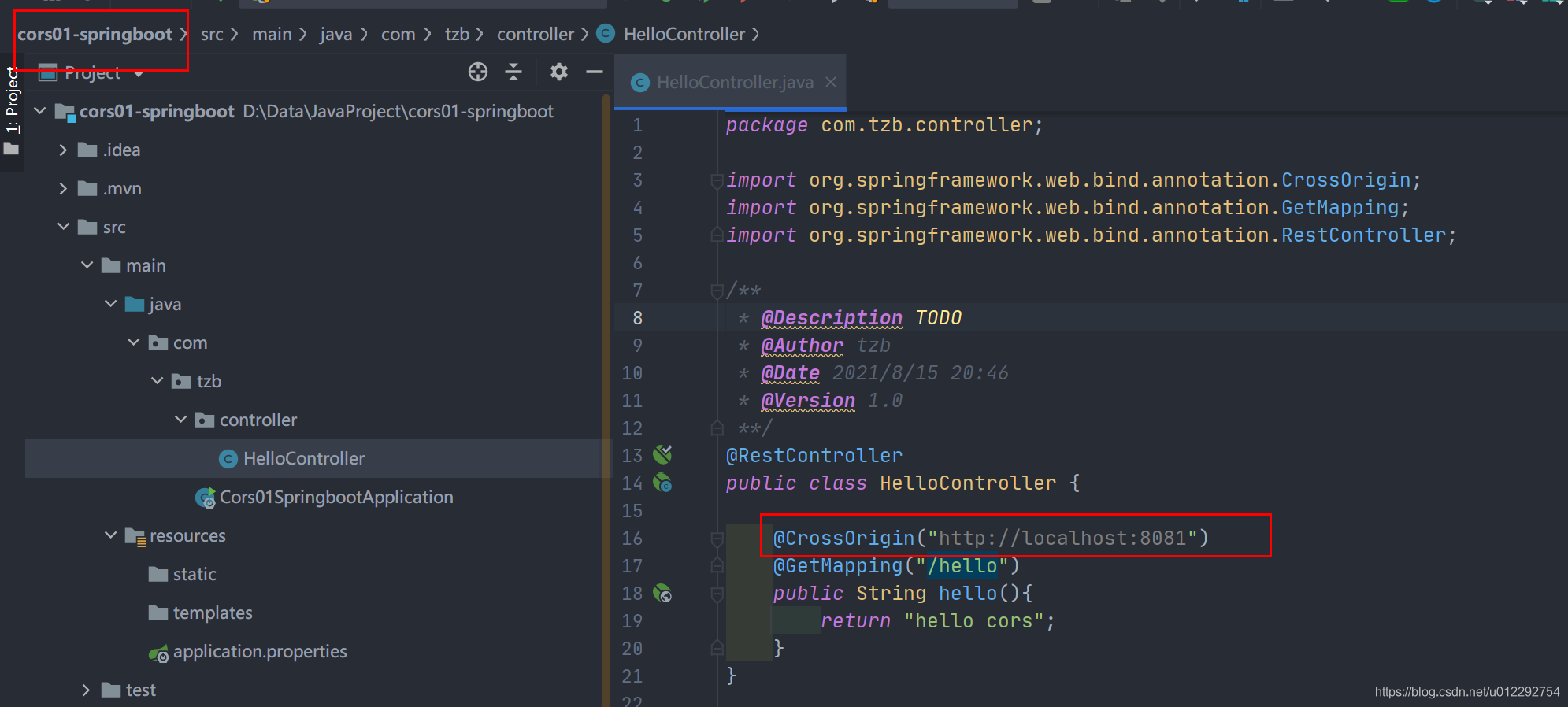The width and height of the screenshot is (1568, 707).
Task: Collapse the resources folder
Action: pyautogui.click(x=110, y=535)
